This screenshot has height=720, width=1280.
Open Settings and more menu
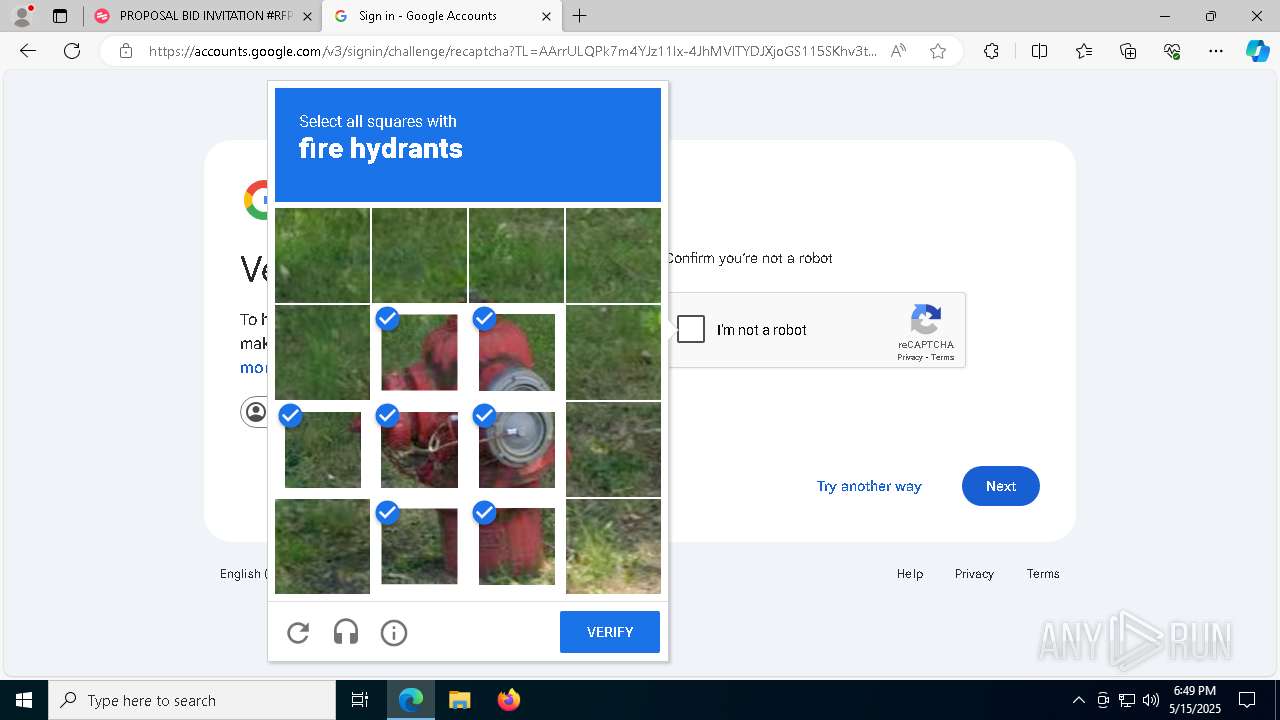(1216, 51)
